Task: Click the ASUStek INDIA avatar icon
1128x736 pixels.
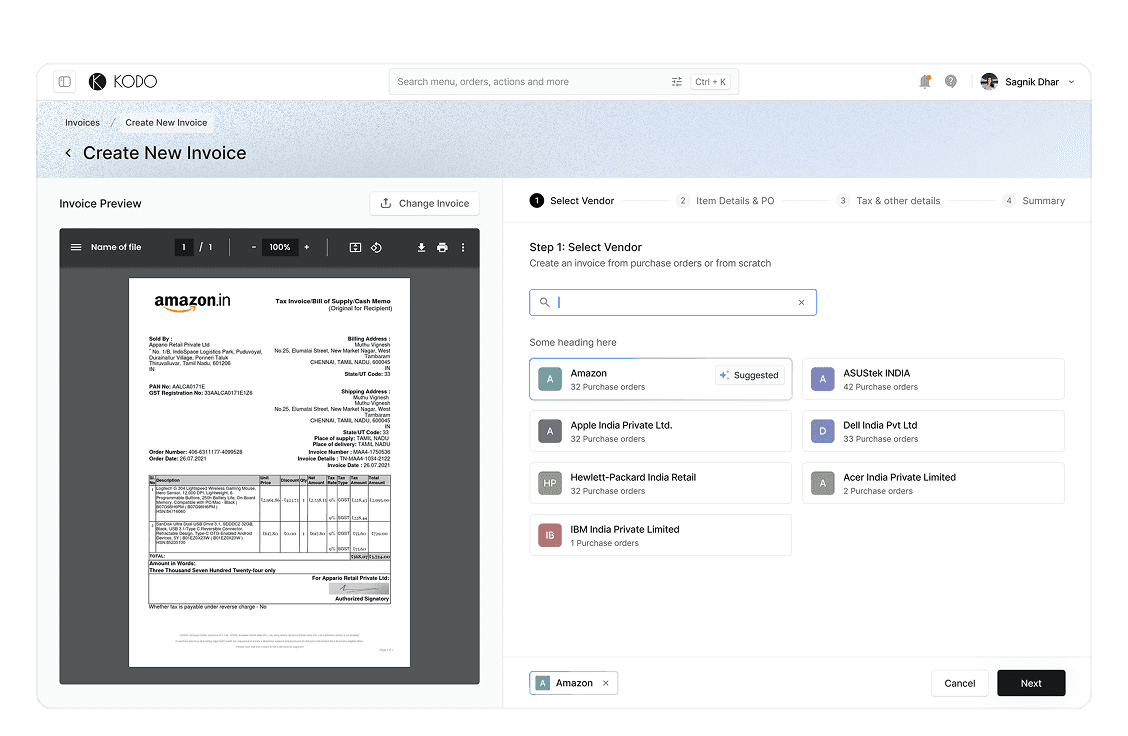Action: (823, 379)
